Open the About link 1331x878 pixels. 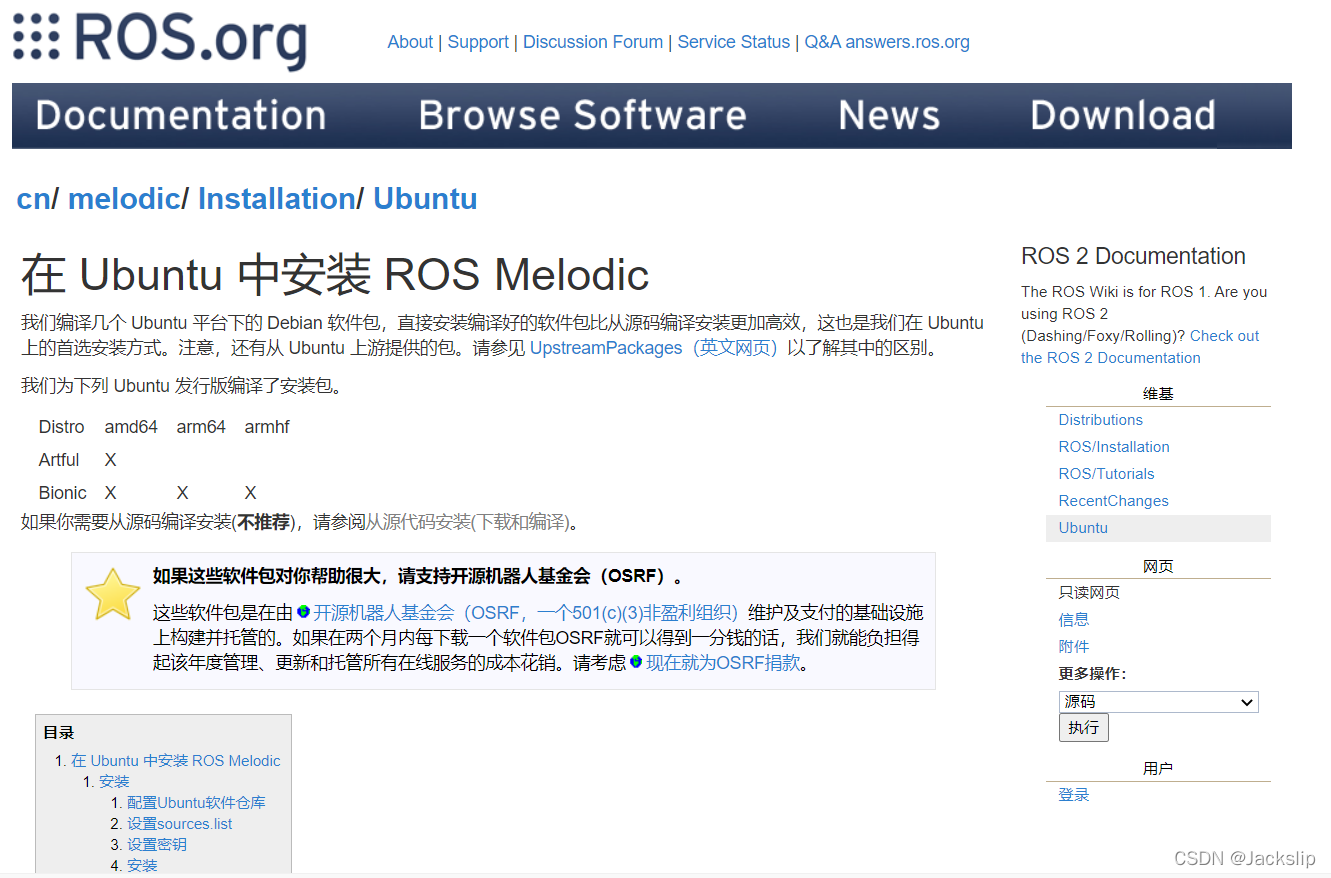click(410, 42)
